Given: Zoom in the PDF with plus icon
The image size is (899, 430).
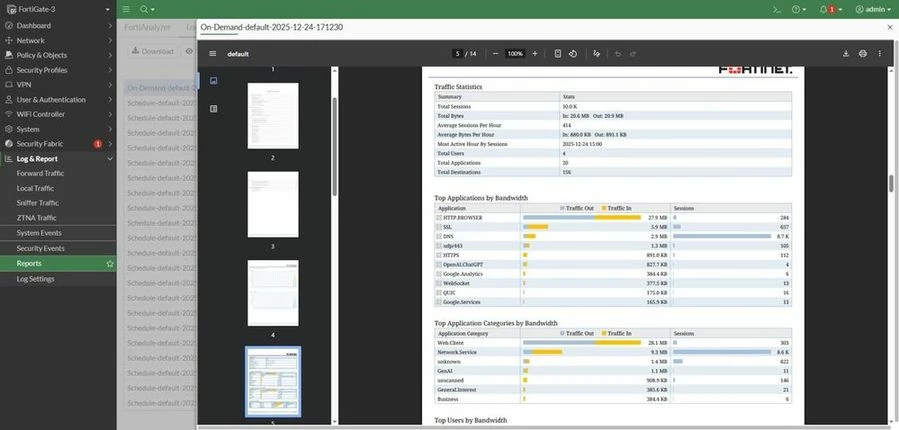Looking at the screenshot, I should coord(535,54).
